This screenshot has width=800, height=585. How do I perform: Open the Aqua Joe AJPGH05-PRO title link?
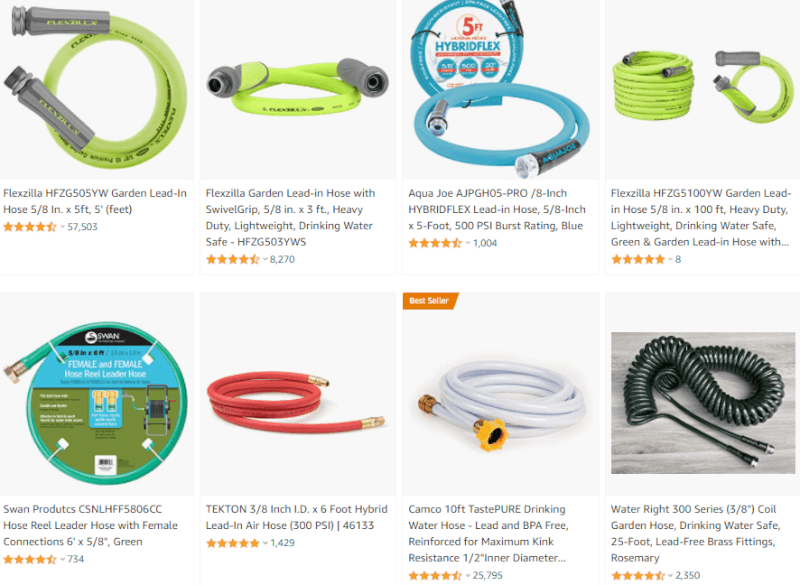[x=497, y=210]
